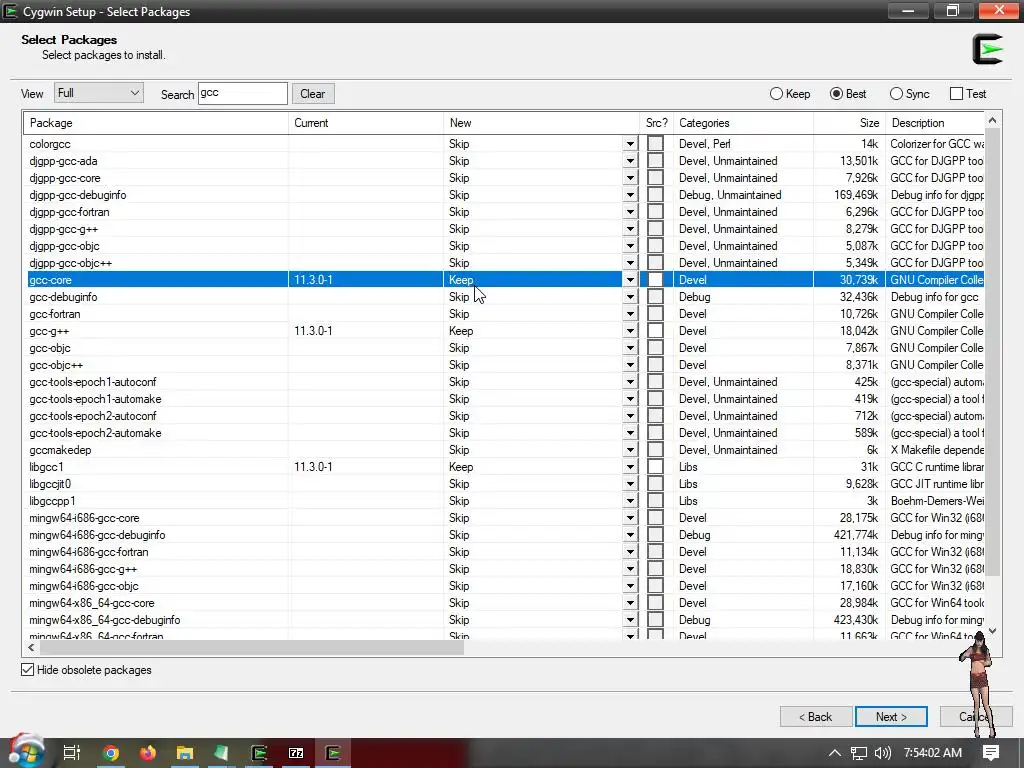1024x768 pixels.
Task: Proceed with the Next button
Action: 891,716
